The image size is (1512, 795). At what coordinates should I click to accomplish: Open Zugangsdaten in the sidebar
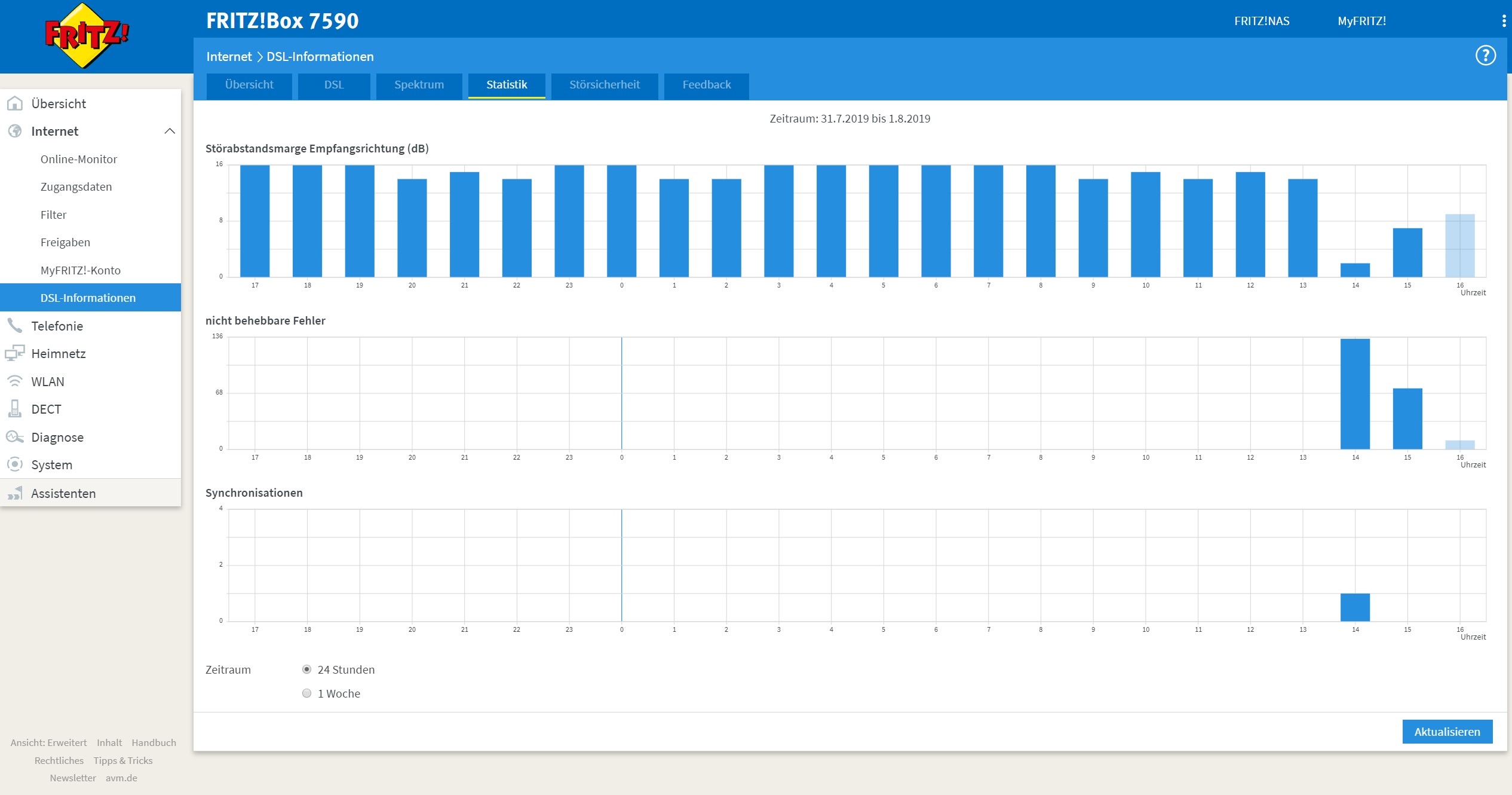pos(90,186)
